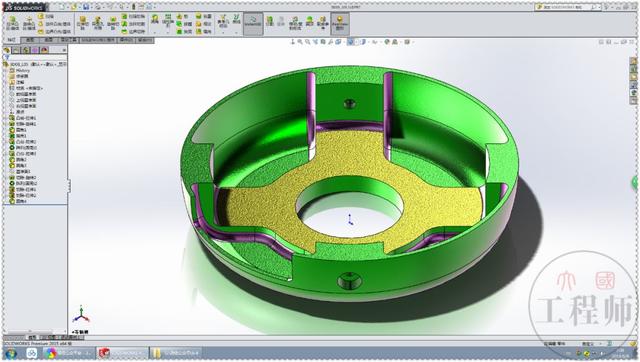Expand the Boss-Extrude1 feature node

[x=5, y=118]
